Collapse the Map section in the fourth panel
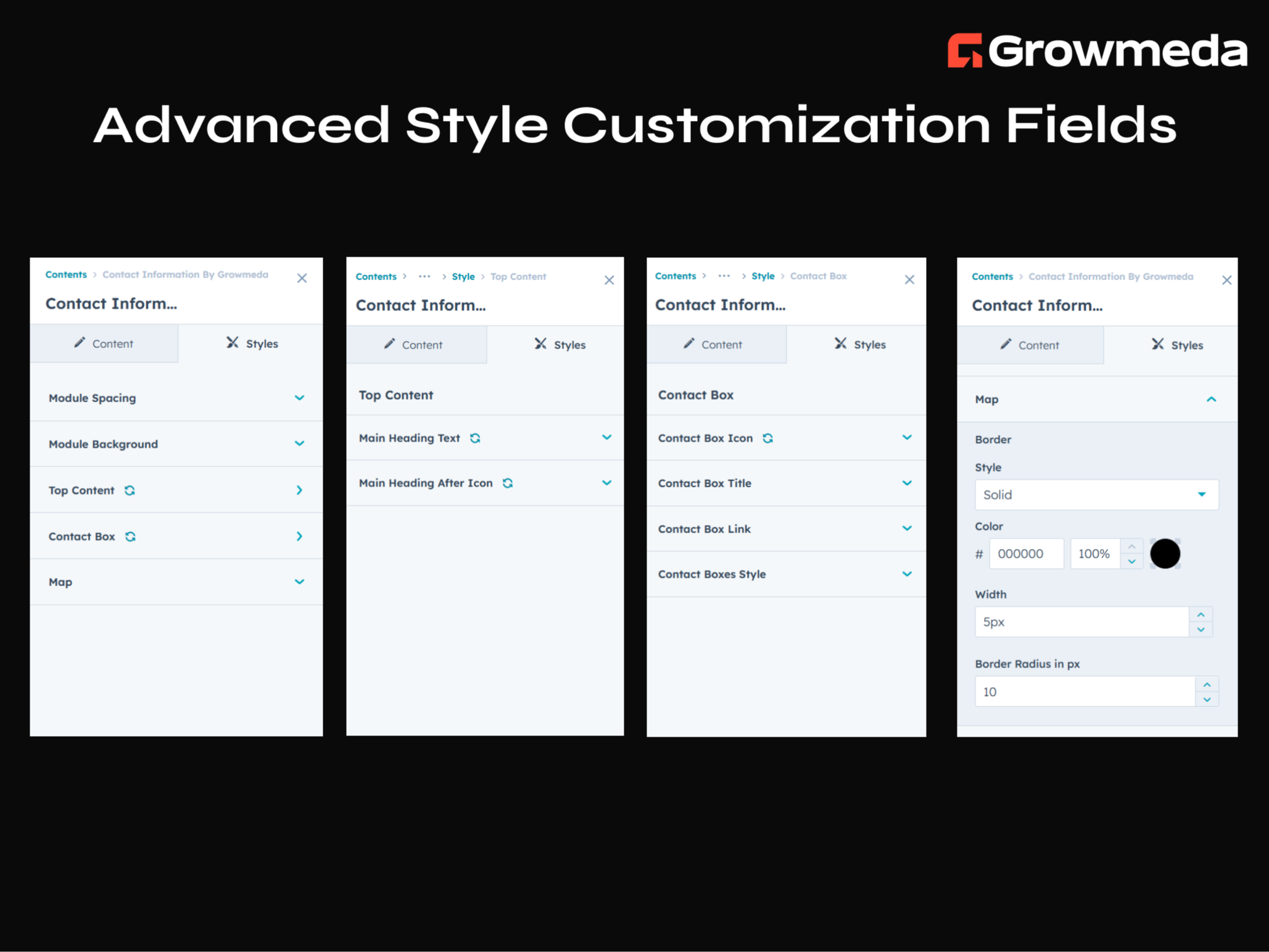Image resolution: width=1269 pixels, height=952 pixels. pyautogui.click(x=1211, y=399)
